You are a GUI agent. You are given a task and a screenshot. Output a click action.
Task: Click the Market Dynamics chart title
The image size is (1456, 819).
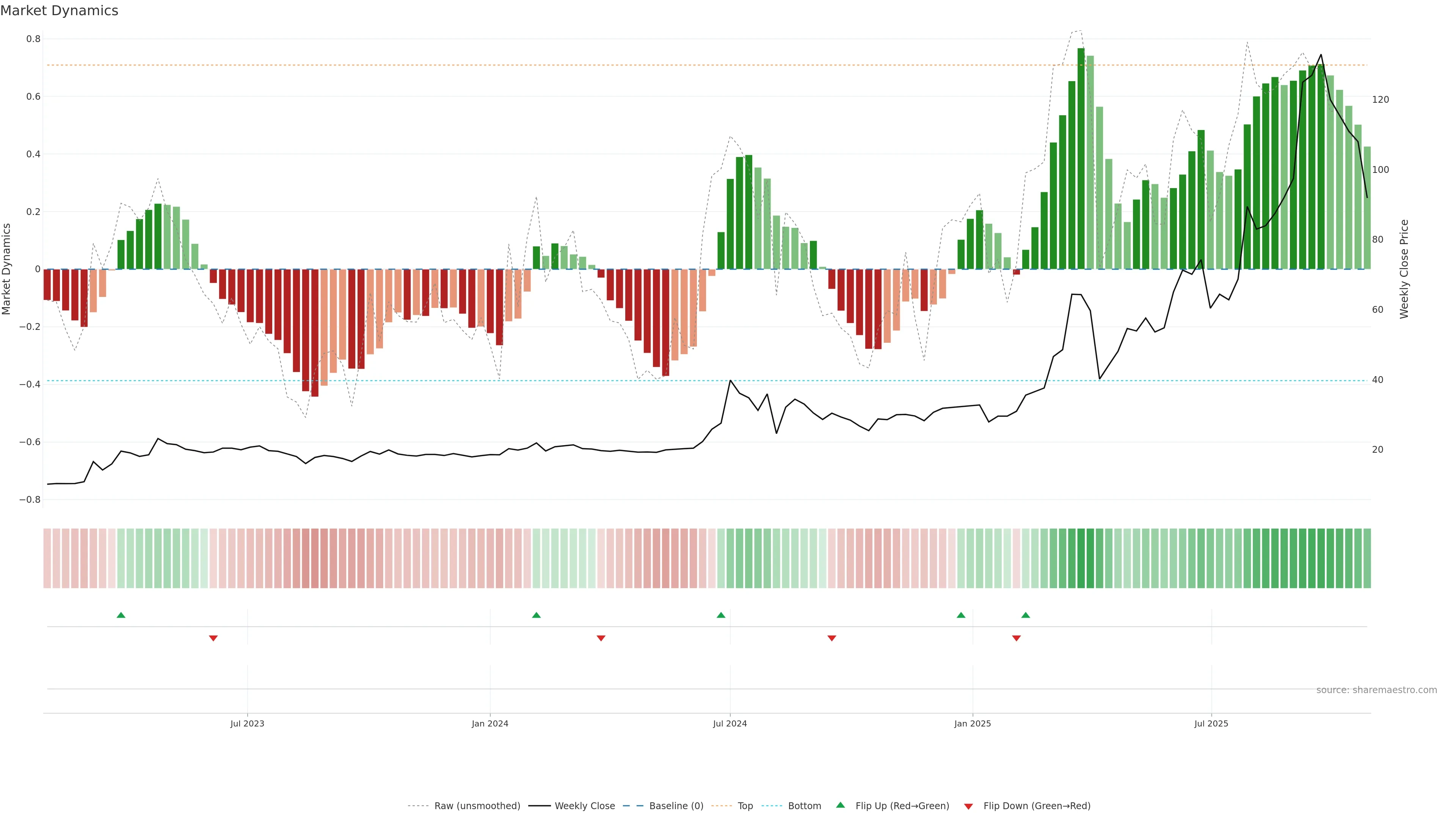click(x=60, y=11)
